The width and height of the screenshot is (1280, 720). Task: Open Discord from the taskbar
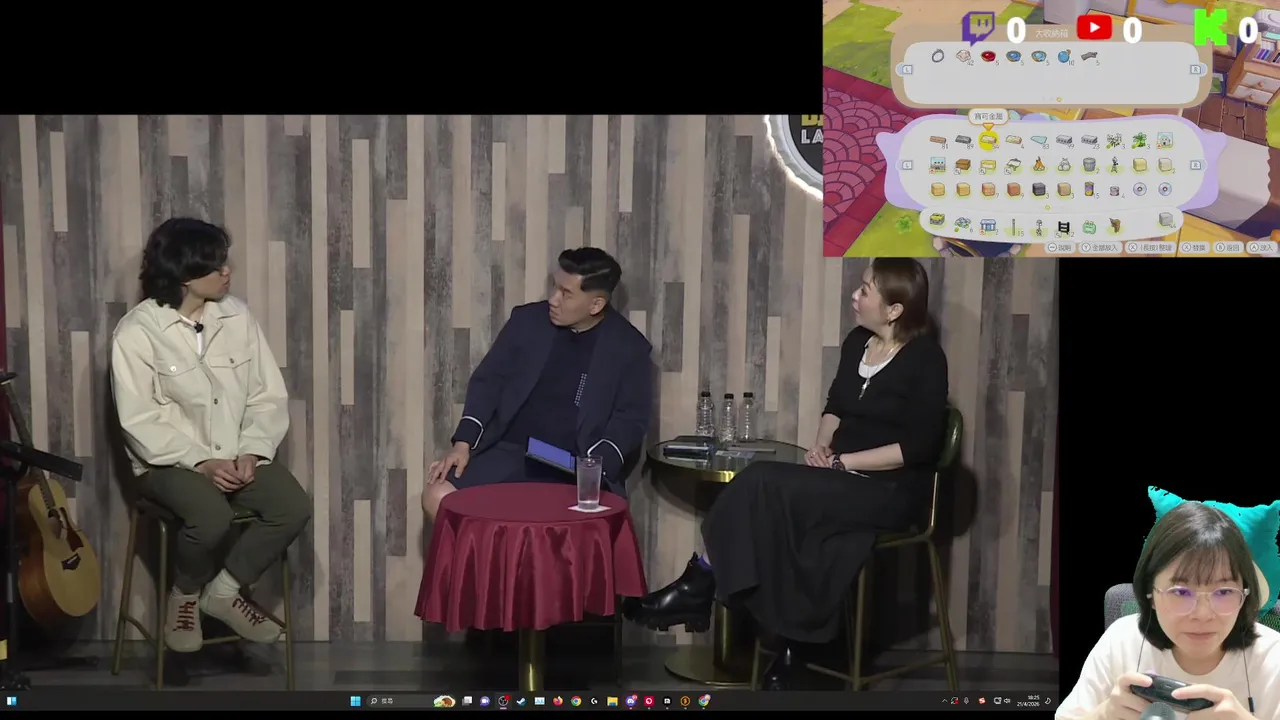pyautogui.click(x=631, y=701)
